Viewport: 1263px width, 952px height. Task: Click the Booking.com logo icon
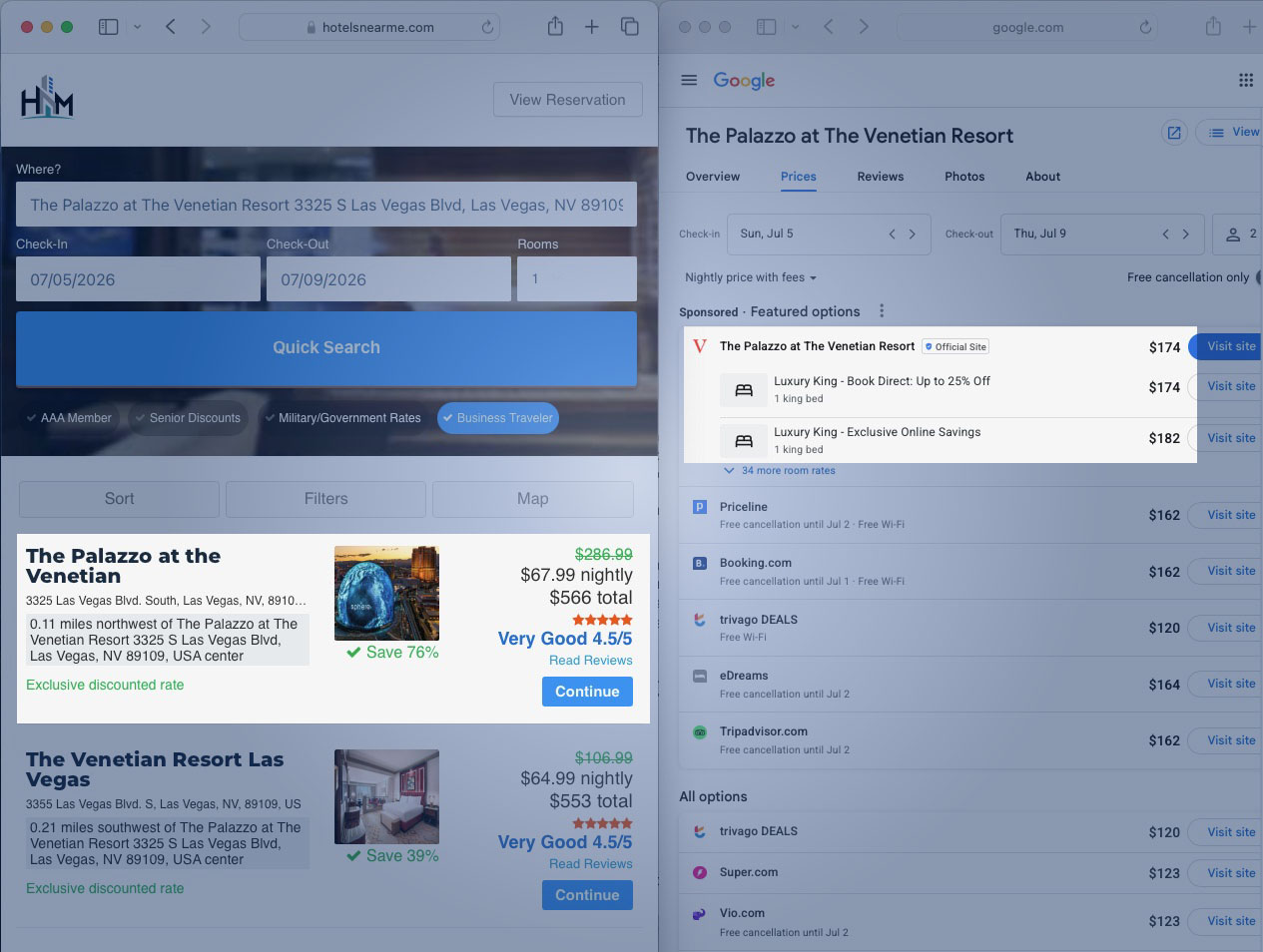pyautogui.click(x=700, y=563)
